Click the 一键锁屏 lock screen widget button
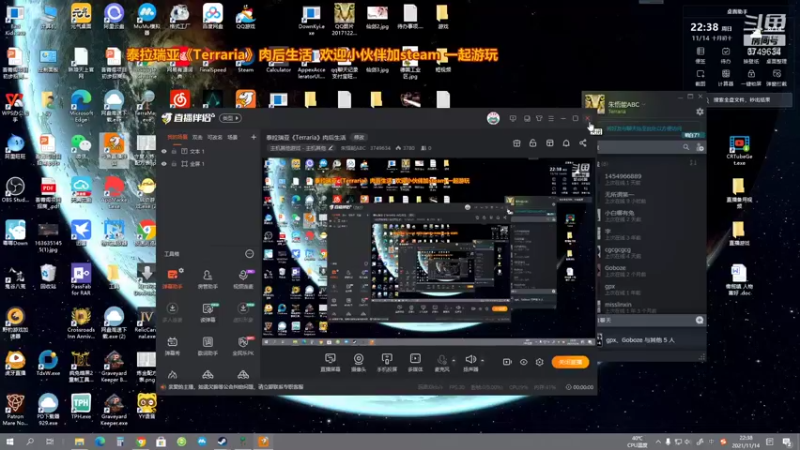The height and width of the screenshot is (450, 800). [751, 78]
